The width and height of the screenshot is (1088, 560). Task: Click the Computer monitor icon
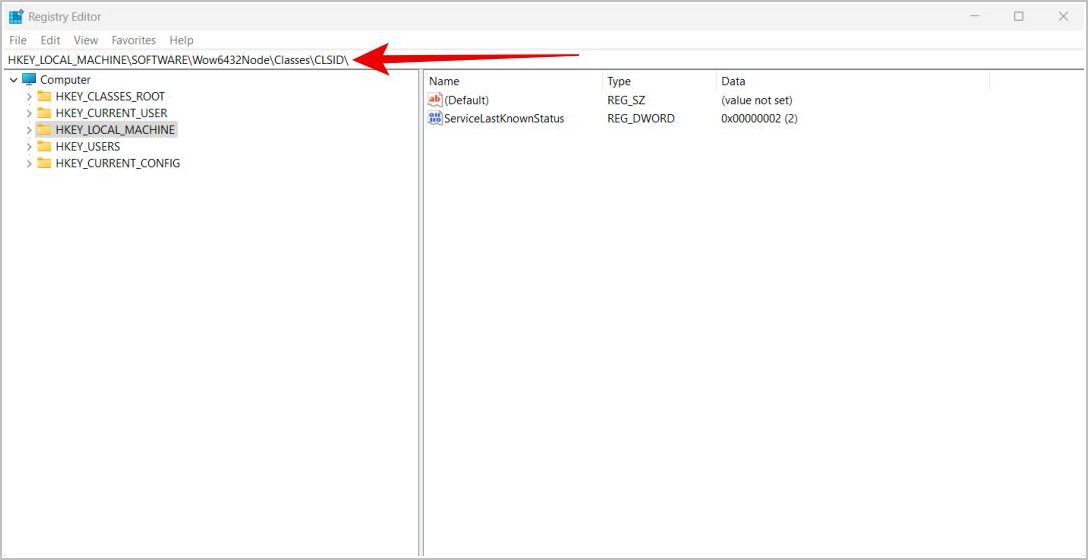[28, 80]
